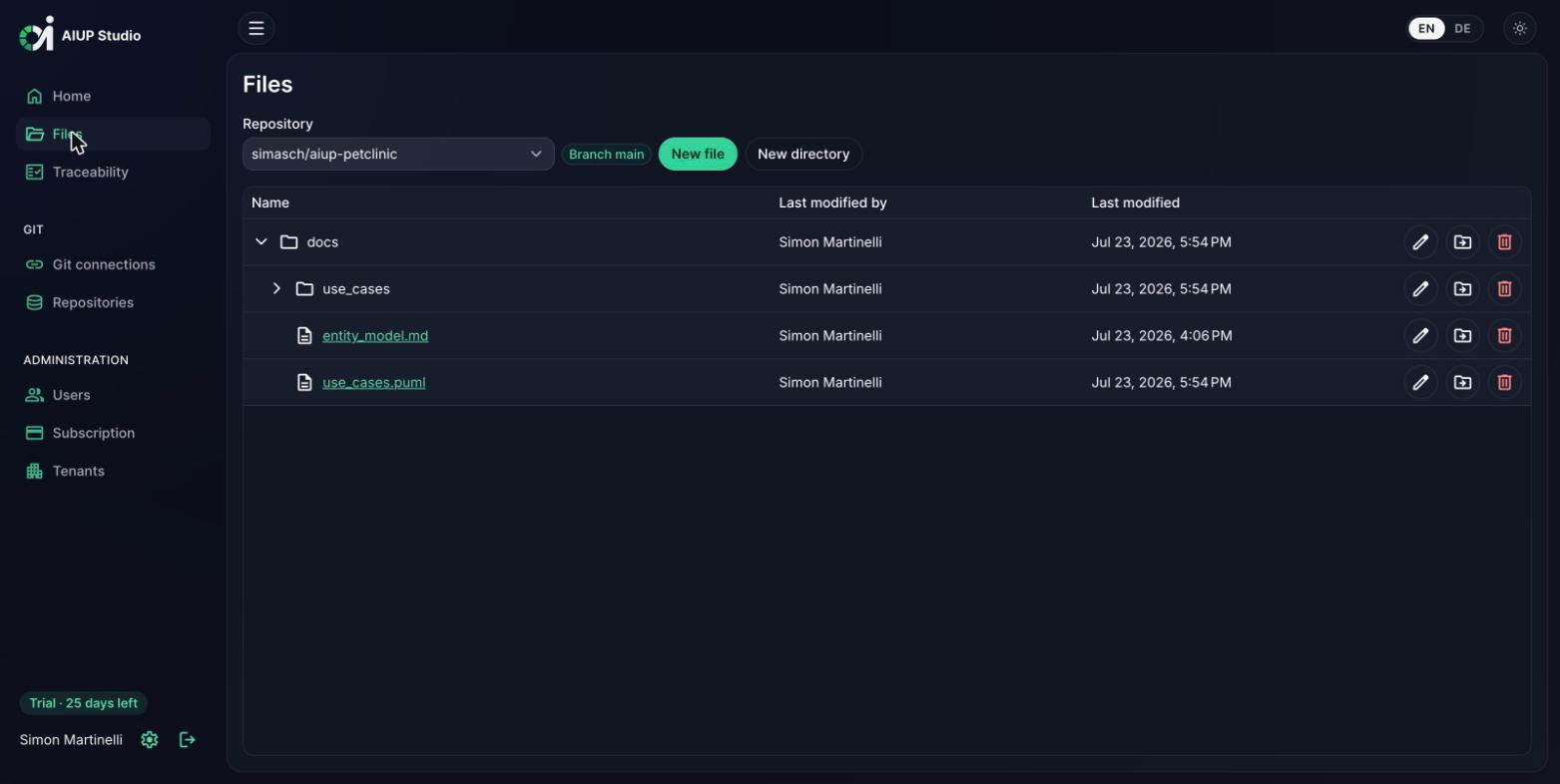
Task: Open Subscription under Administration
Action: coord(113,434)
